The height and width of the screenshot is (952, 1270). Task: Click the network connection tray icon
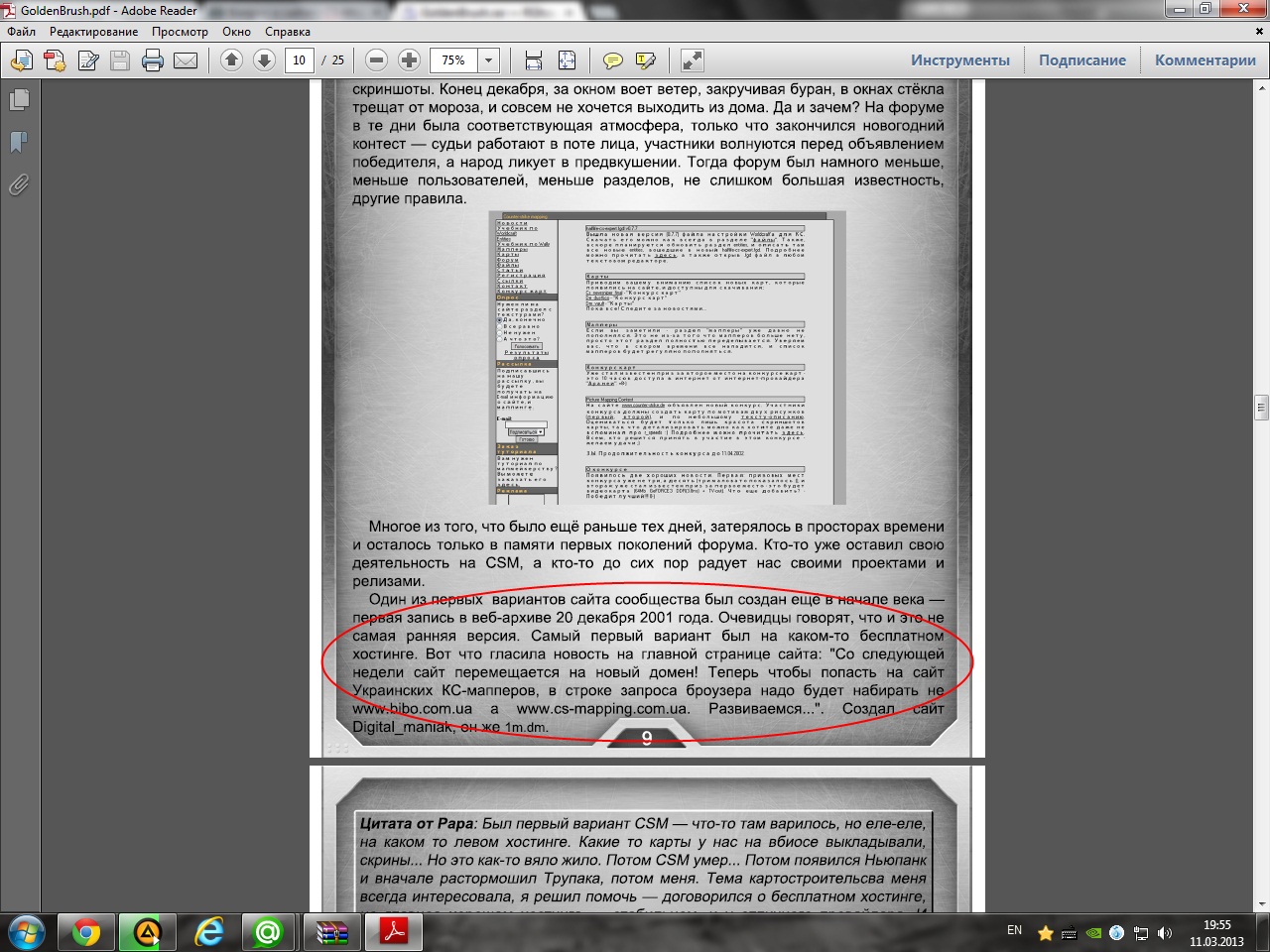coord(1141,933)
